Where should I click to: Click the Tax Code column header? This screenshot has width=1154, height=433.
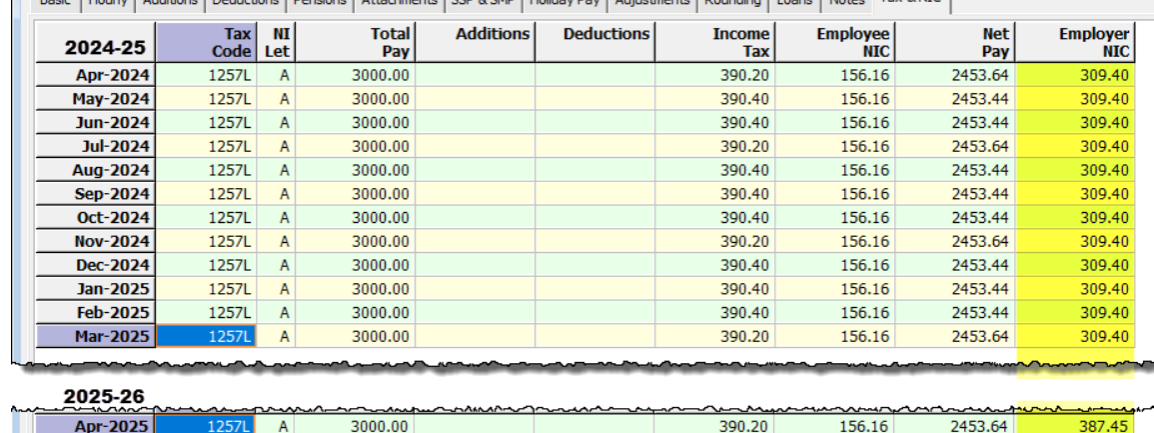pyautogui.click(x=206, y=43)
